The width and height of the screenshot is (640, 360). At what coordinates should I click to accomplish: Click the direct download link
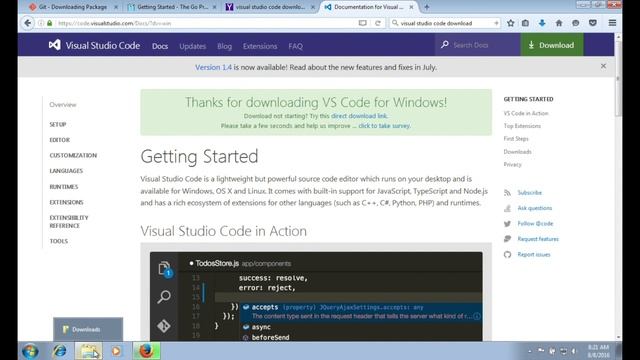click(359, 116)
